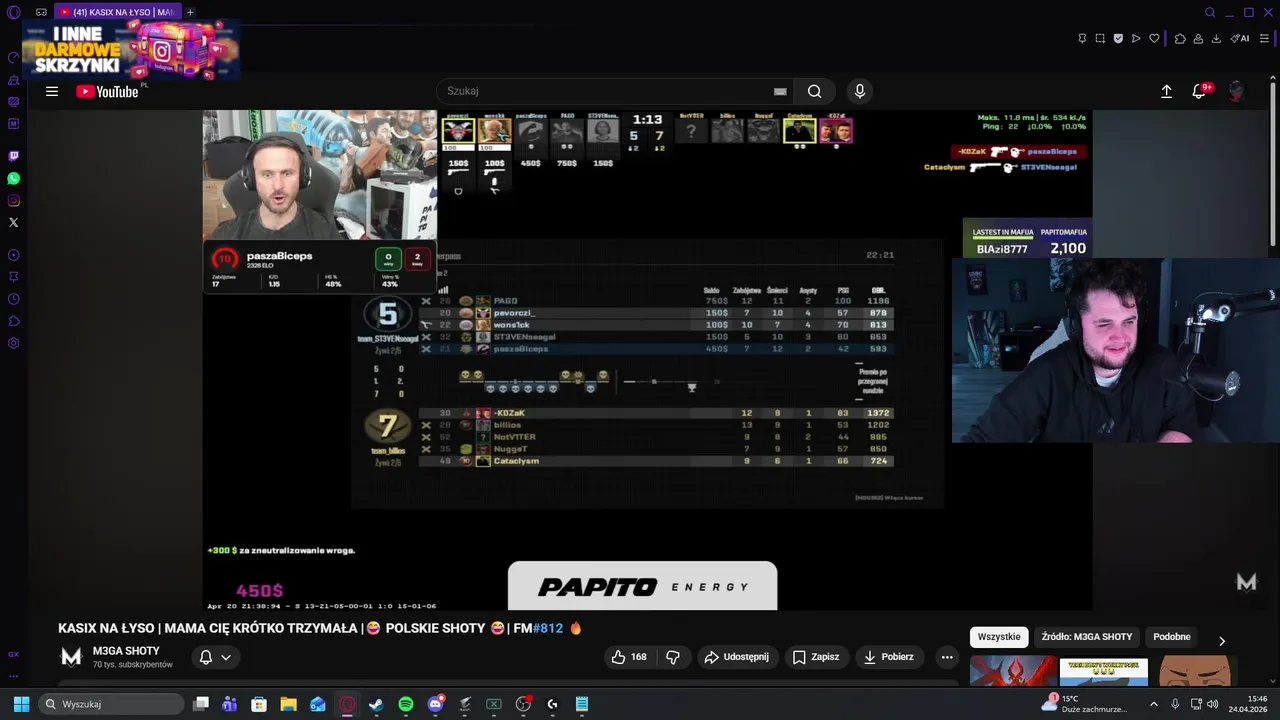Open GX Control speedometer in sidebar
Screen dimensions: 1280x720
click(14, 58)
